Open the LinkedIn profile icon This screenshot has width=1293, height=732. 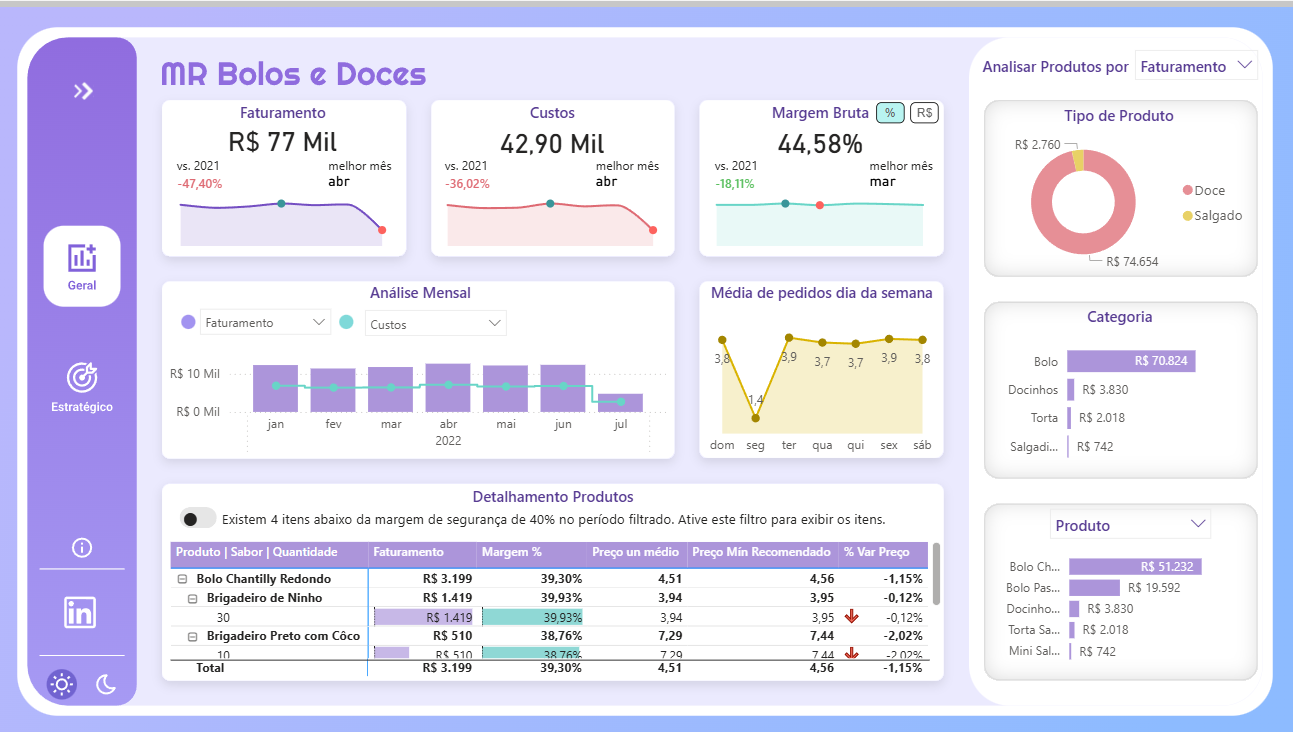[81, 612]
